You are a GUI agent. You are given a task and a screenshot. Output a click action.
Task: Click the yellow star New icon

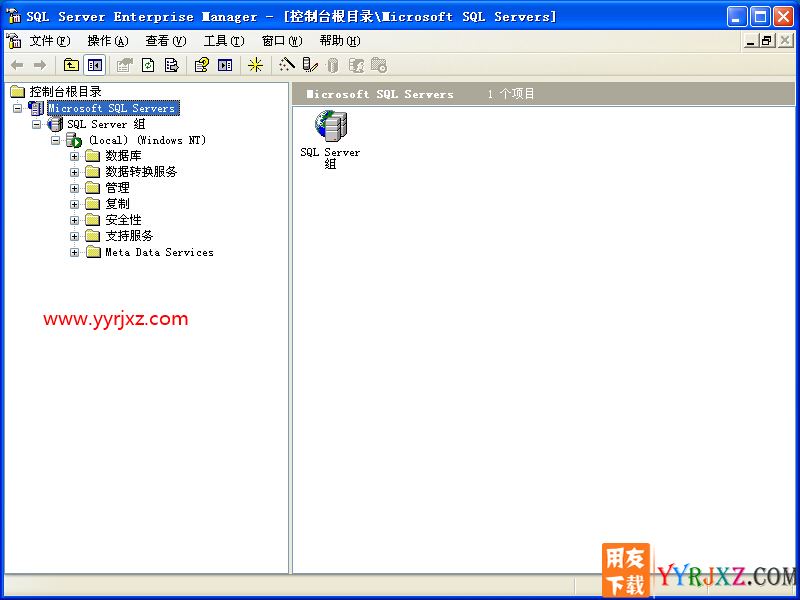pos(255,65)
